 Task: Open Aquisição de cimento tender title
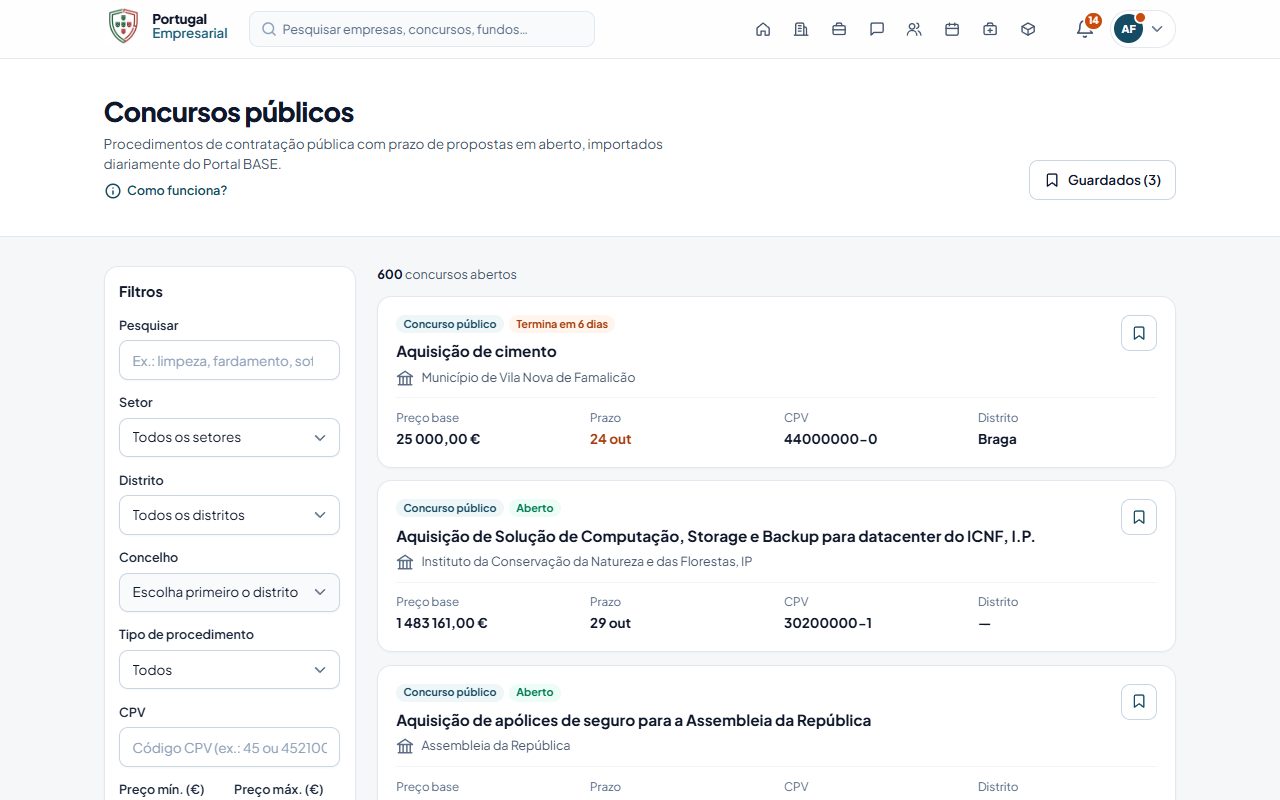tap(476, 352)
